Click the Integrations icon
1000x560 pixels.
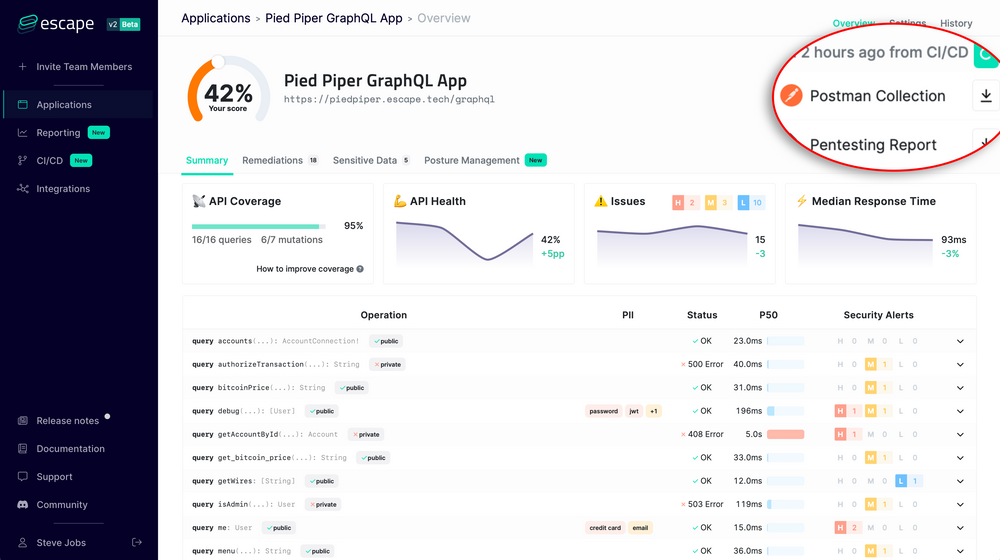pos(22,189)
